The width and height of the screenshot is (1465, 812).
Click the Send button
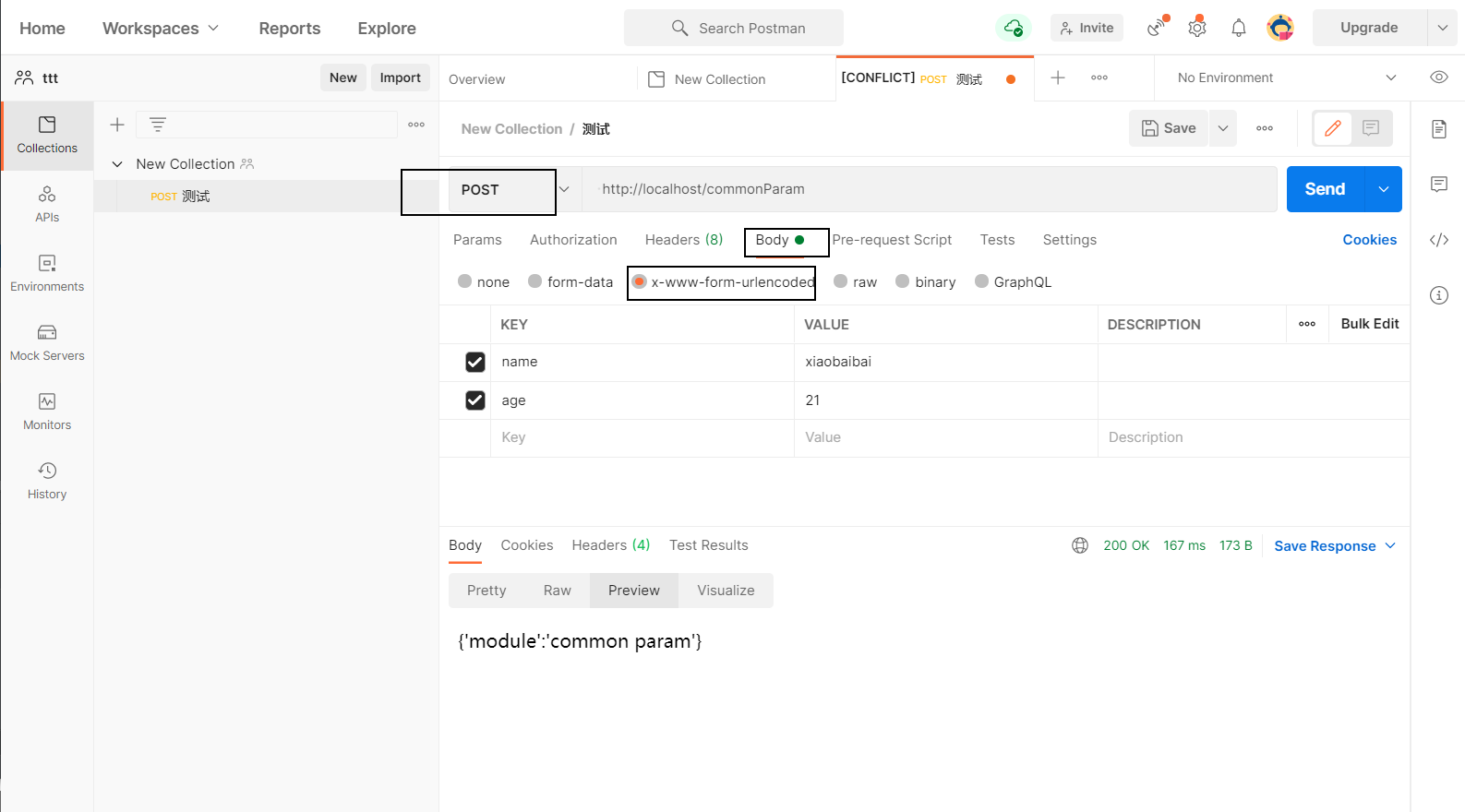[x=1325, y=189]
